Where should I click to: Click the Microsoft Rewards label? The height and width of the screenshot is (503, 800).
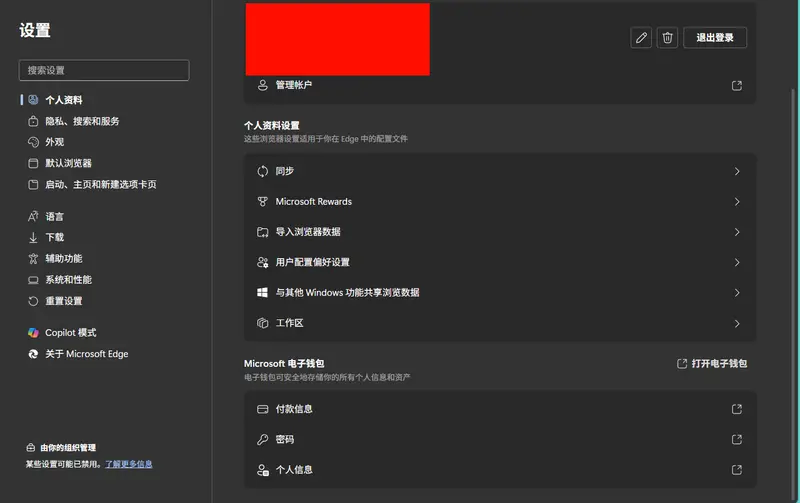[x=314, y=202]
